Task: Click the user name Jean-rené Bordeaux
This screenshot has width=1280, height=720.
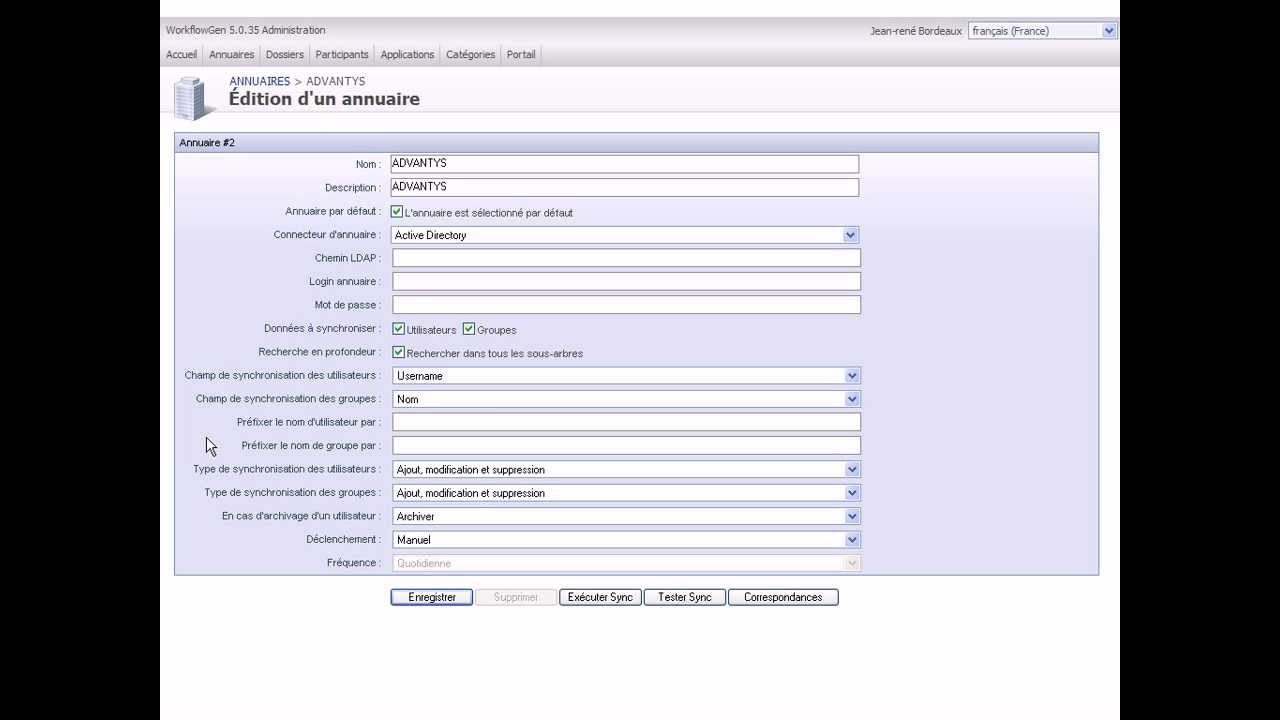Action: [916, 31]
